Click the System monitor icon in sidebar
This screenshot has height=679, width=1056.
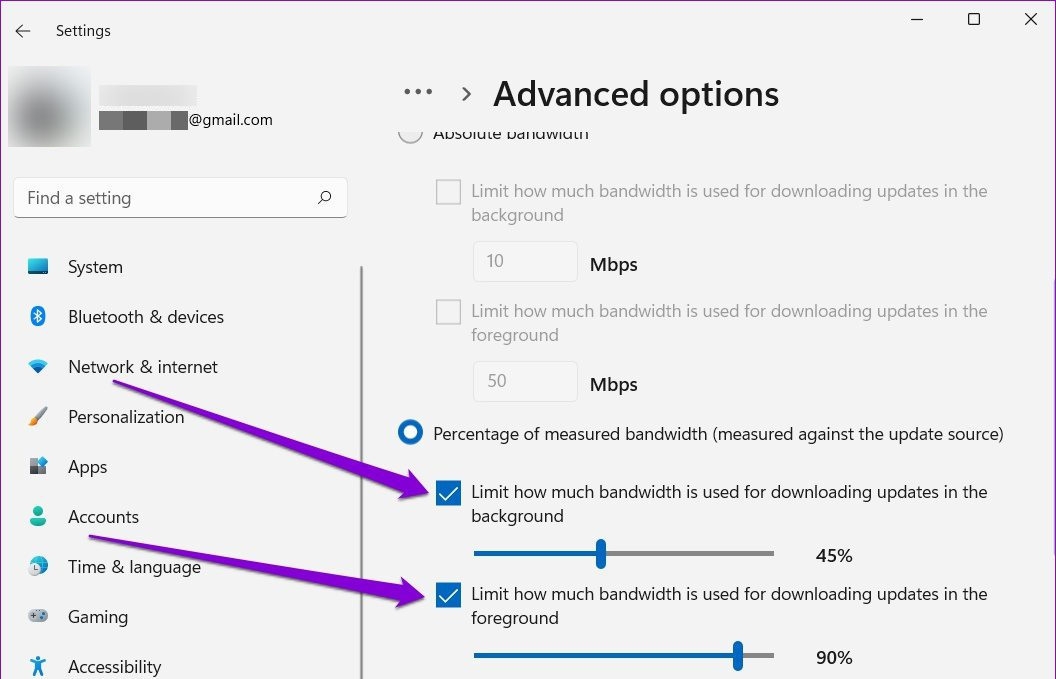pyautogui.click(x=38, y=267)
